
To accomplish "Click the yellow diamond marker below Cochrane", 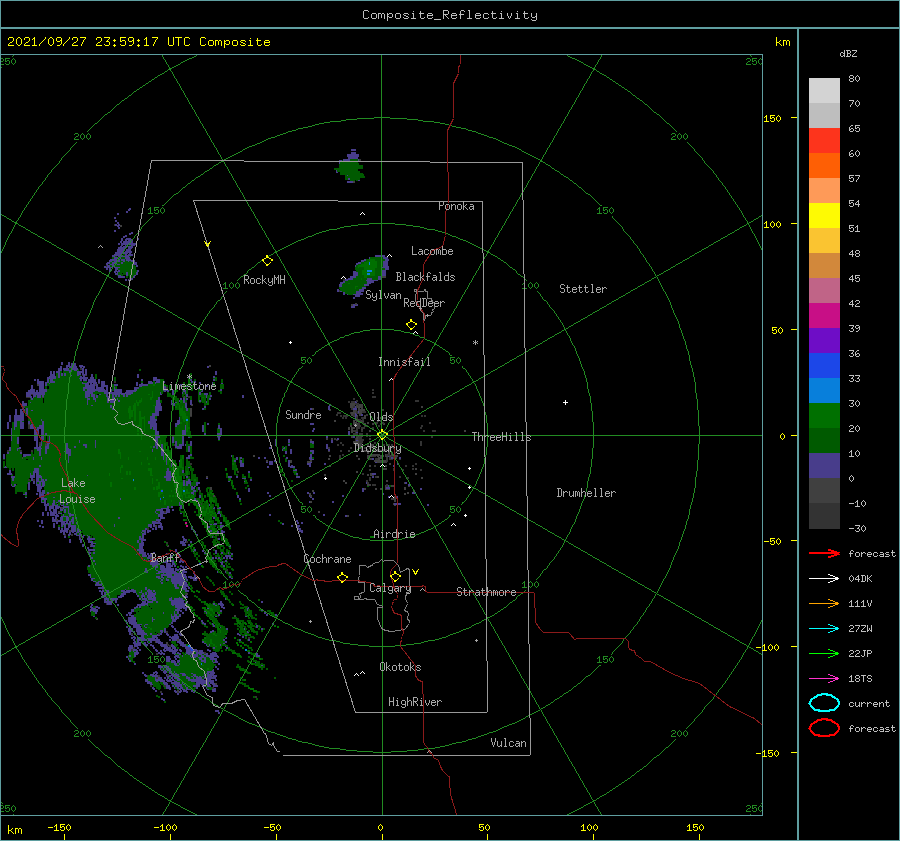I will tap(342, 577).
